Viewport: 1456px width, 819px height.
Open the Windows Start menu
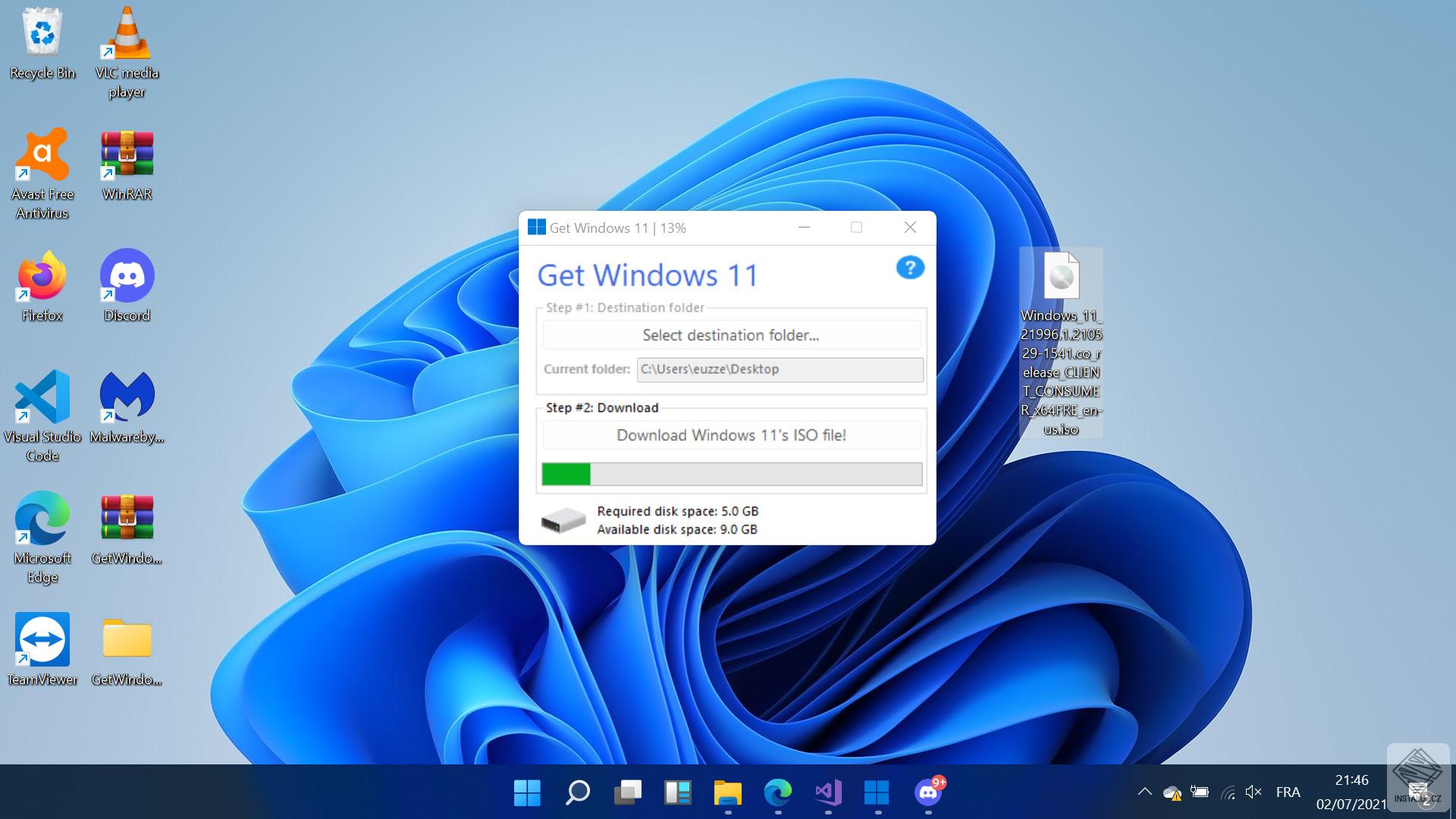(x=527, y=792)
